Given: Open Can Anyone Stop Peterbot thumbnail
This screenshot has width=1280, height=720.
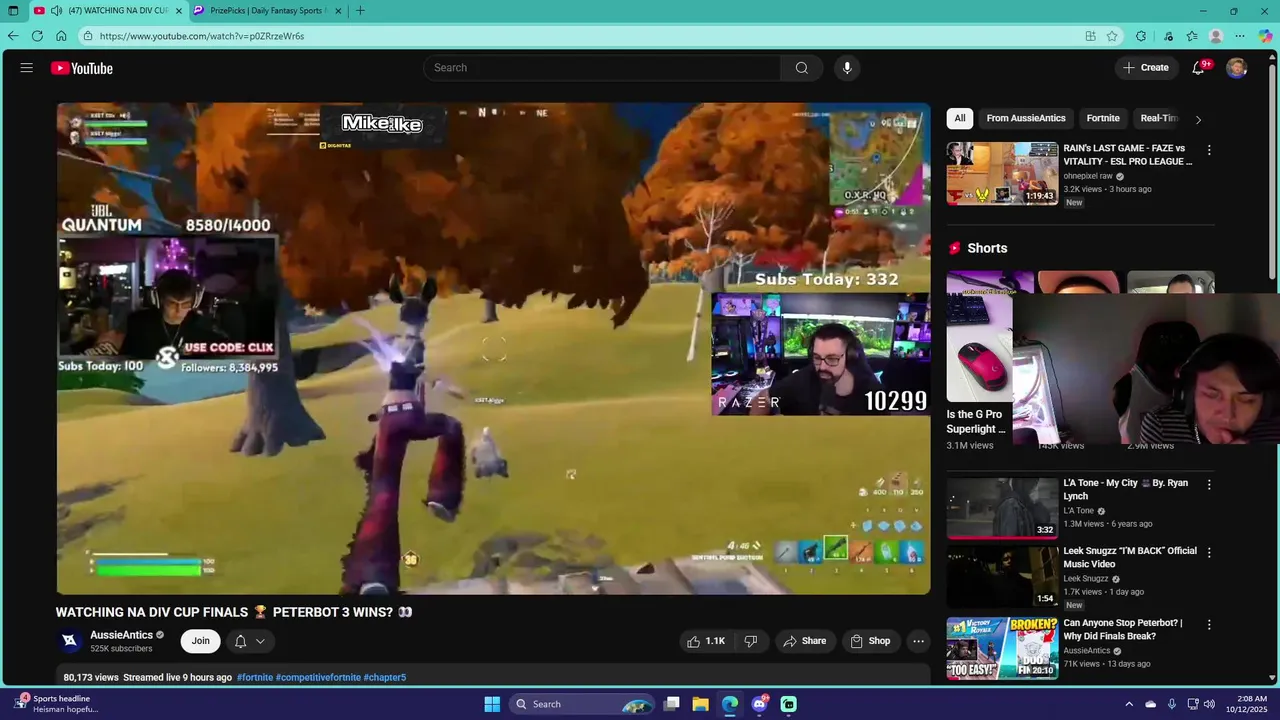Looking at the screenshot, I should point(1002,648).
